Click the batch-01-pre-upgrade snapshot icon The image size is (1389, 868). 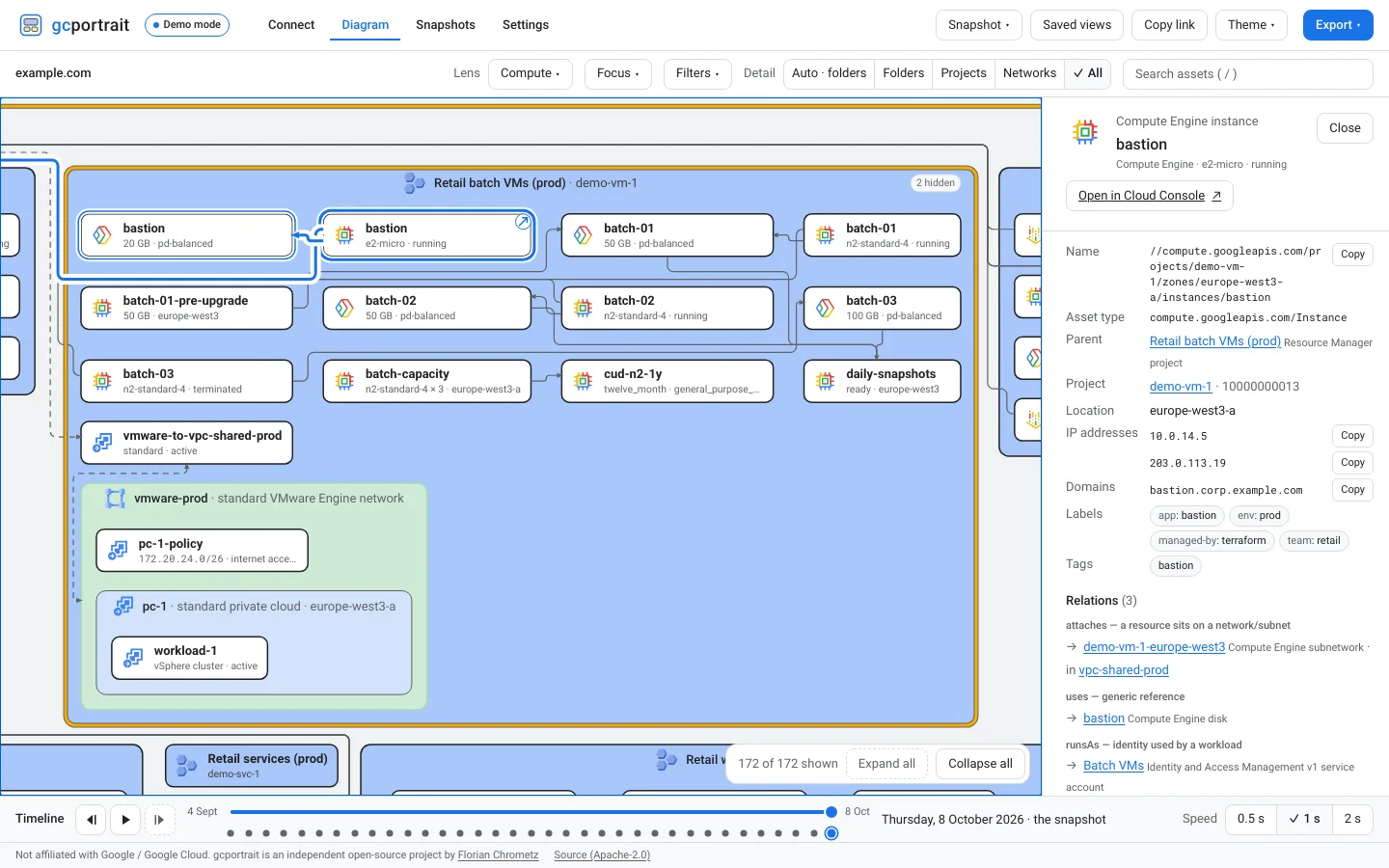click(x=101, y=308)
